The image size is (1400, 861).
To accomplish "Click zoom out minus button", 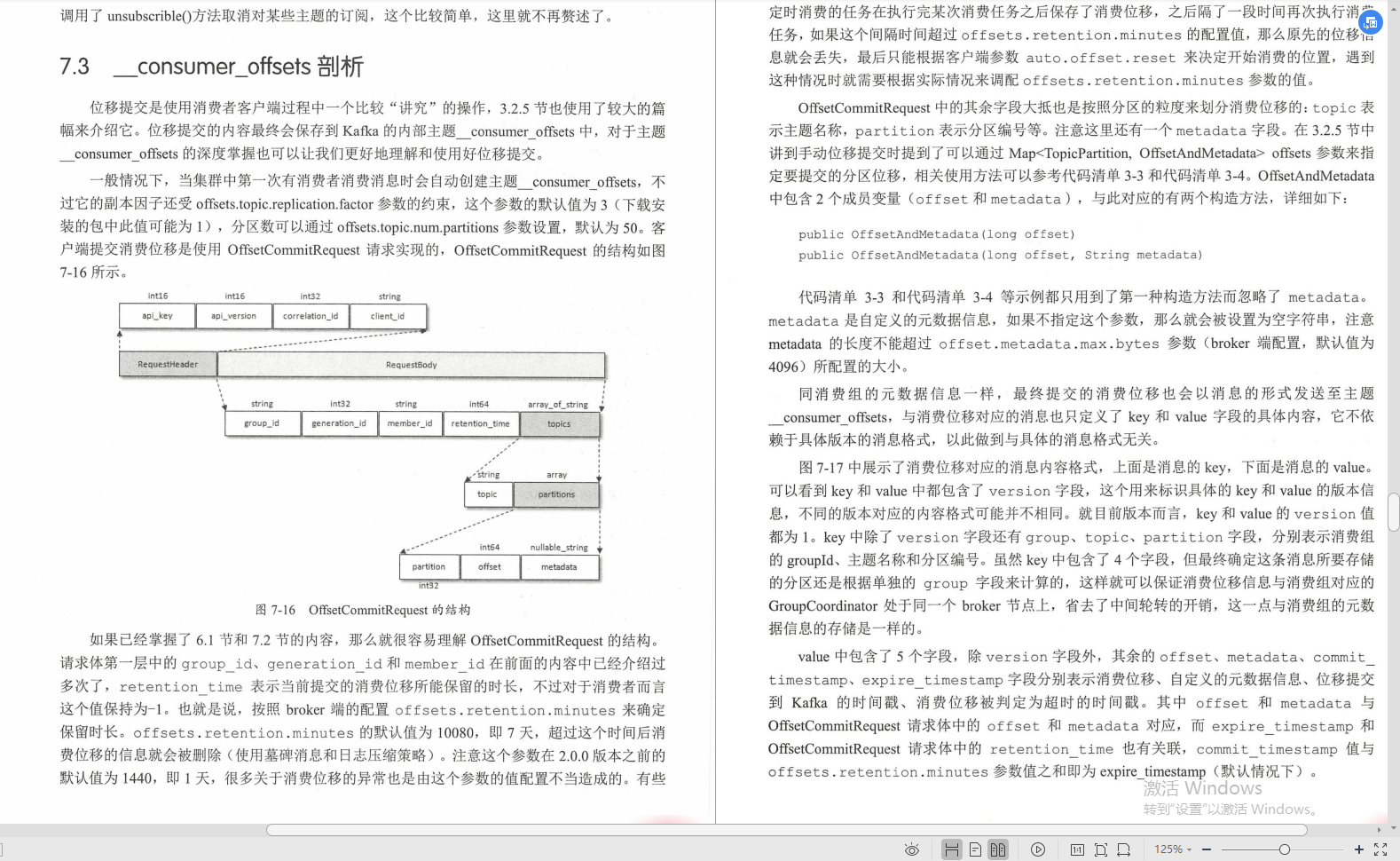I will click(1207, 849).
